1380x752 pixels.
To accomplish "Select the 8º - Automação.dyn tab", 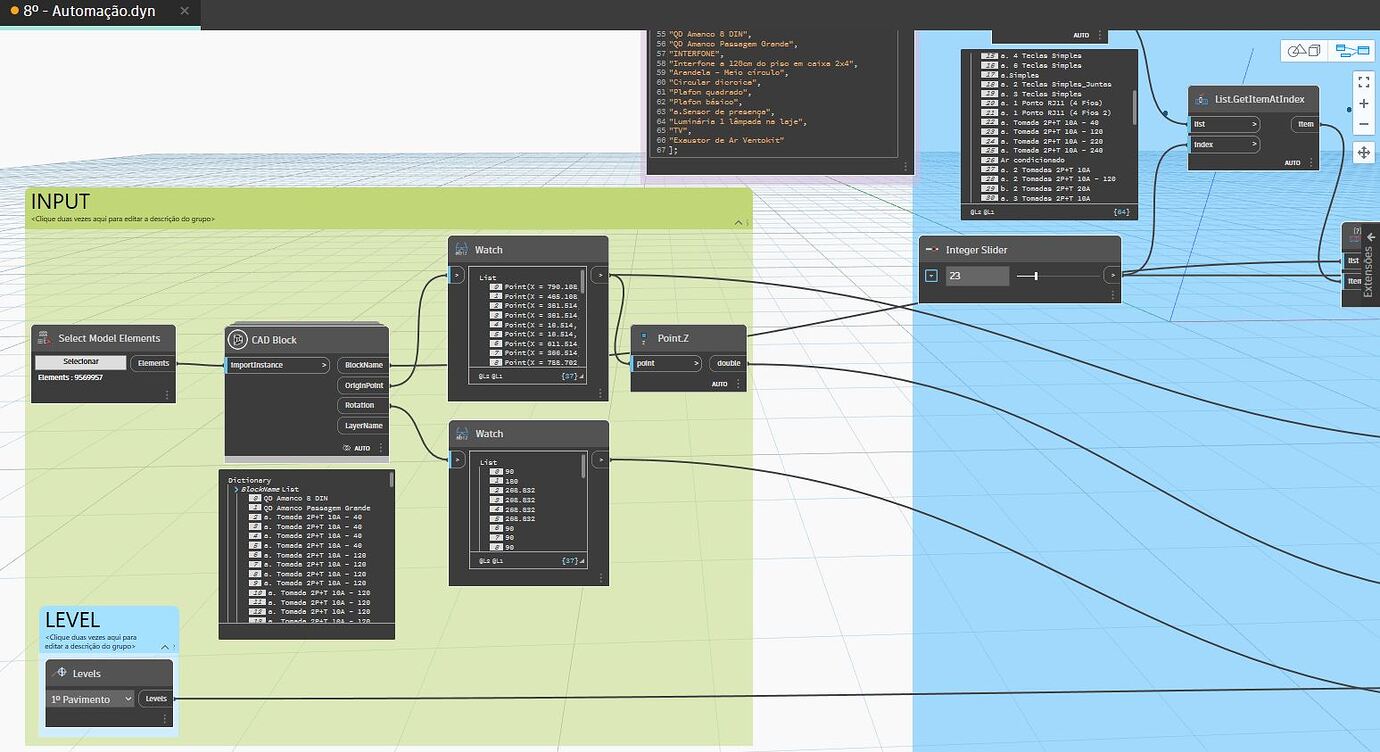I will (90, 12).
